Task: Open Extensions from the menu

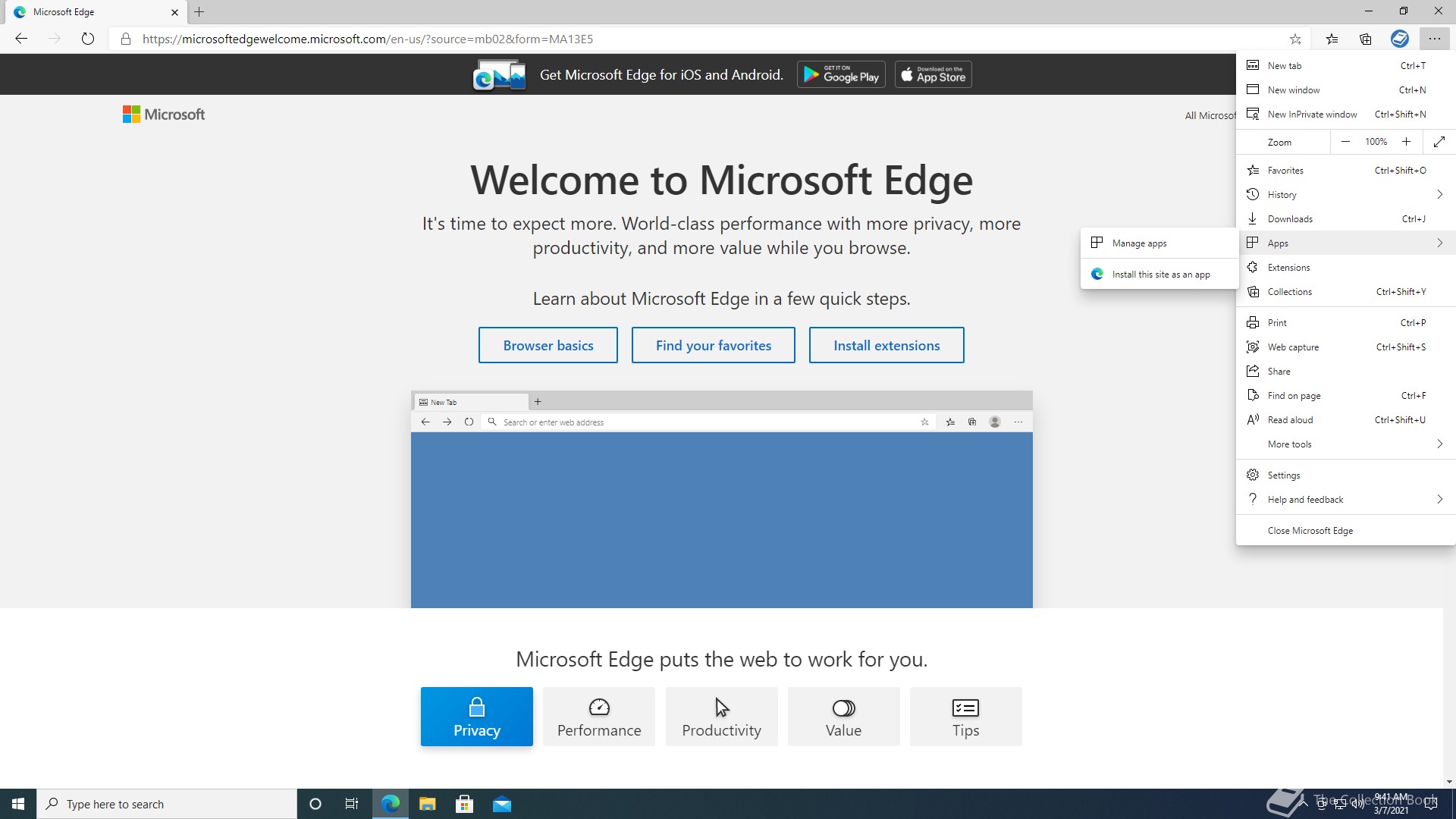Action: [x=1346, y=268]
